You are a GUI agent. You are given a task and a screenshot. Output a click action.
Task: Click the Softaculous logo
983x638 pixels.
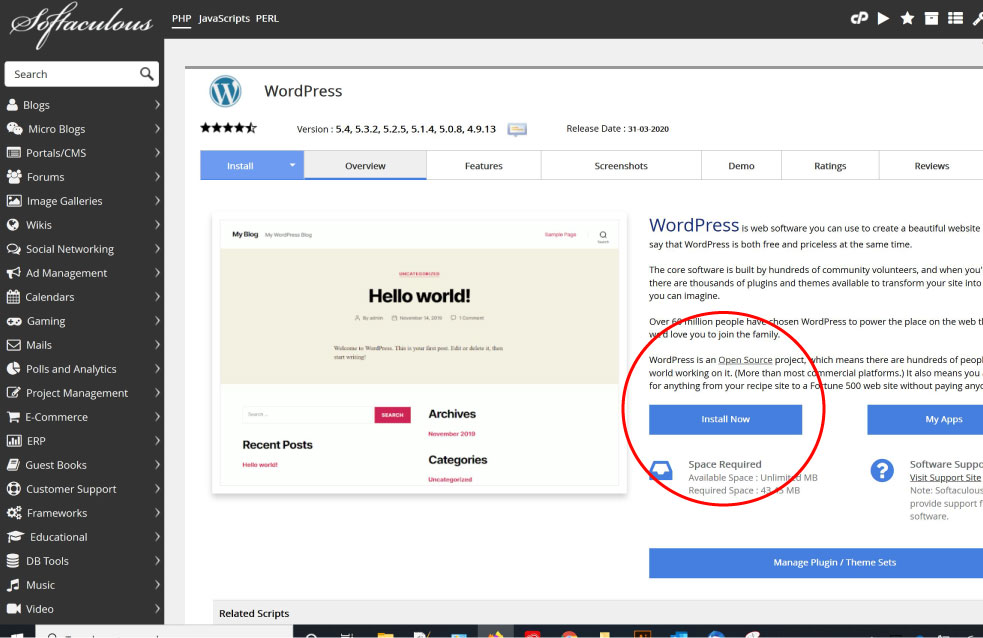[81, 24]
